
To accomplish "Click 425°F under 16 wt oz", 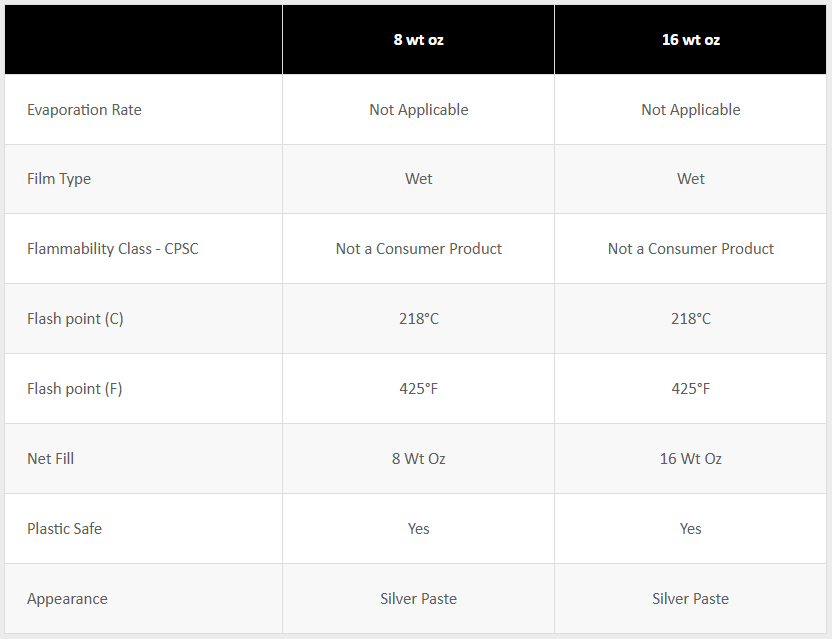I will coord(690,389).
